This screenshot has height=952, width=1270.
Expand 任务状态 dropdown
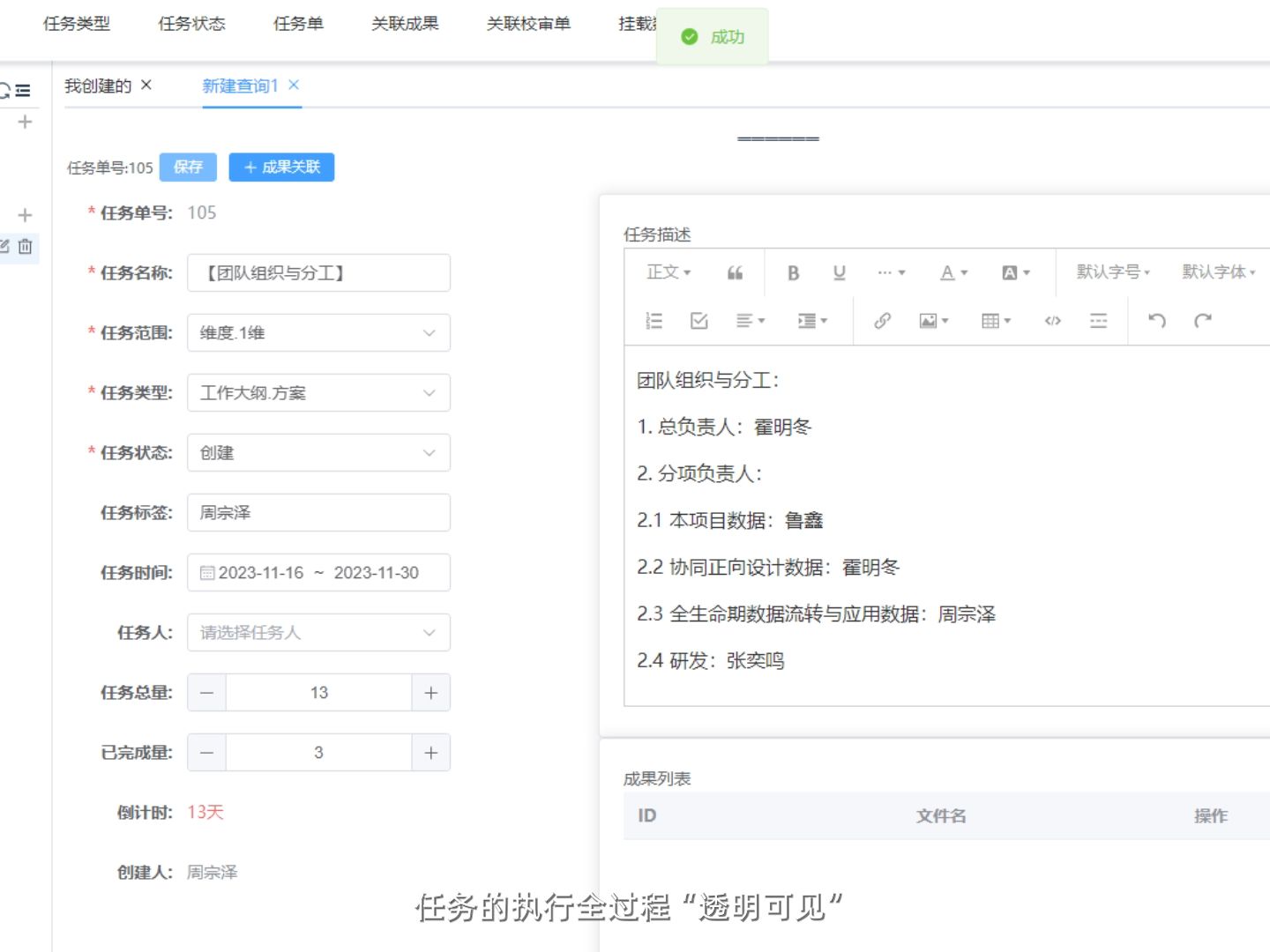[x=318, y=453]
